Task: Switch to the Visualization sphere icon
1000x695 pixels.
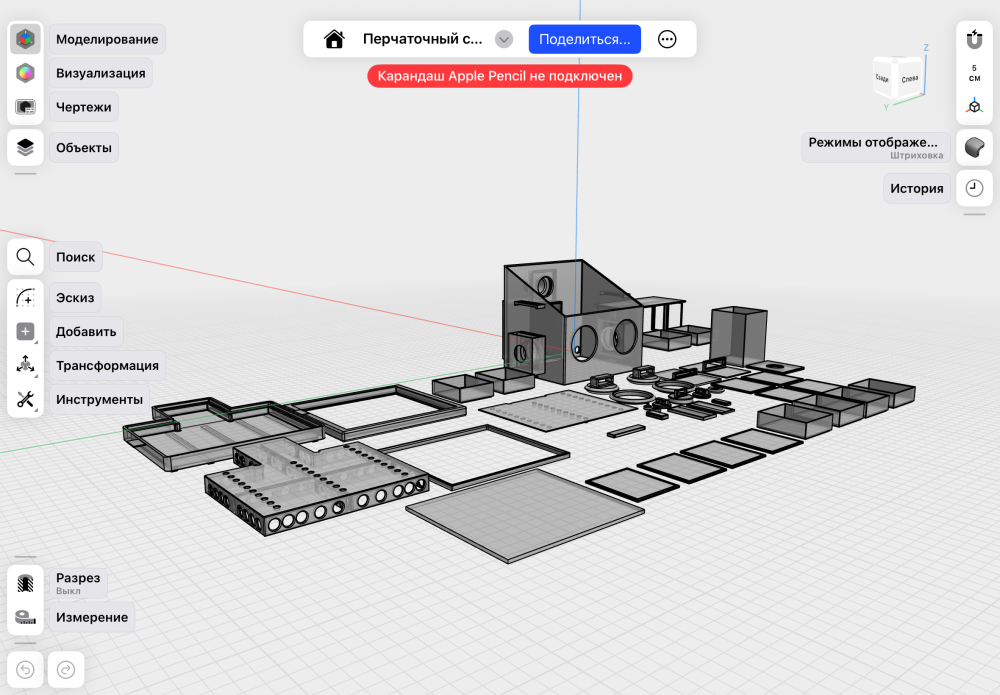Action: point(25,73)
